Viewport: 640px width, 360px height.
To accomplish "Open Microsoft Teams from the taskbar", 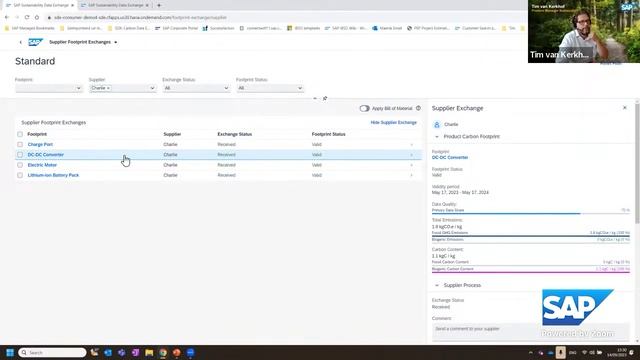I will tap(122, 352).
